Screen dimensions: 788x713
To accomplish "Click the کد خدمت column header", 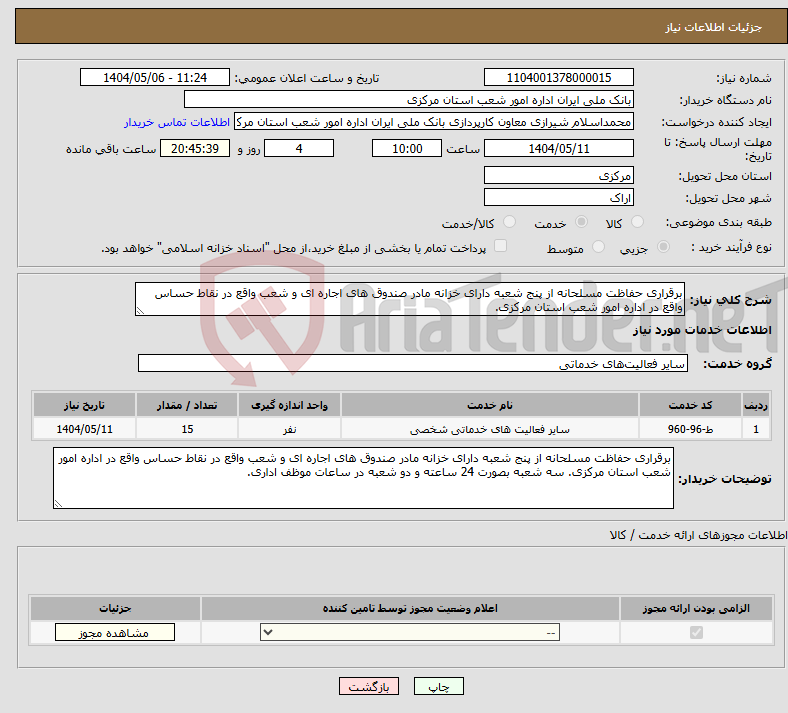I will click(x=691, y=405).
